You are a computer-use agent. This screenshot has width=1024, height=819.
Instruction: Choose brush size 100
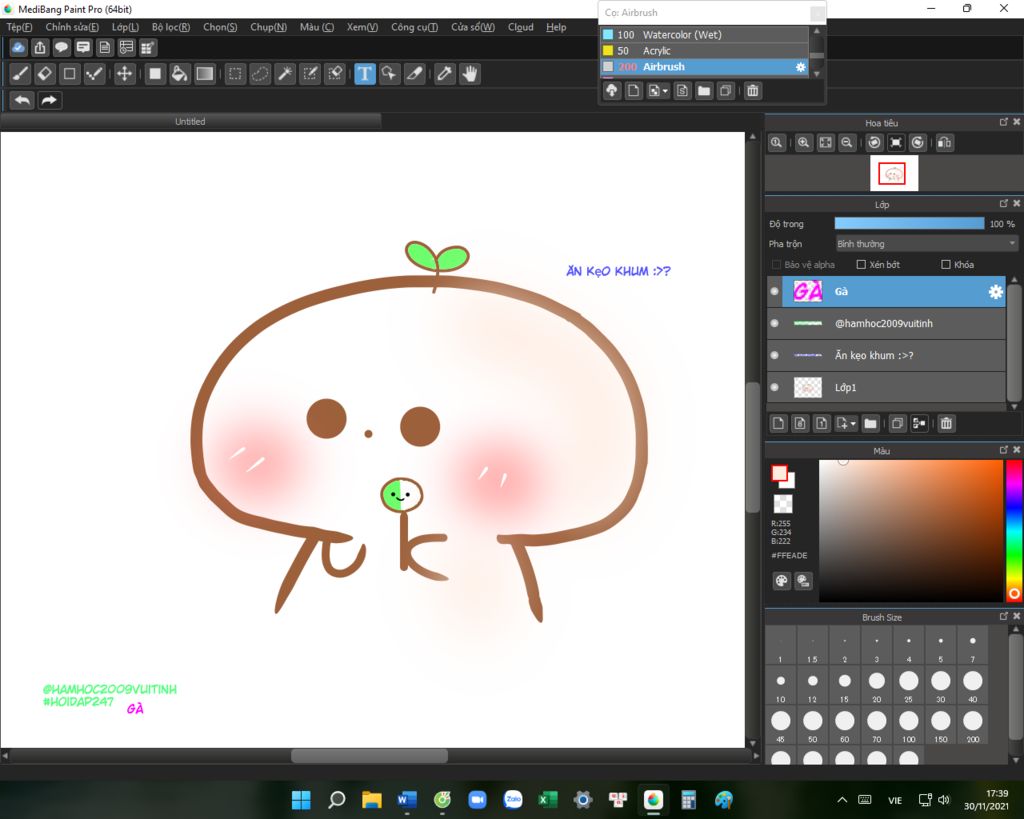coord(908,724)
